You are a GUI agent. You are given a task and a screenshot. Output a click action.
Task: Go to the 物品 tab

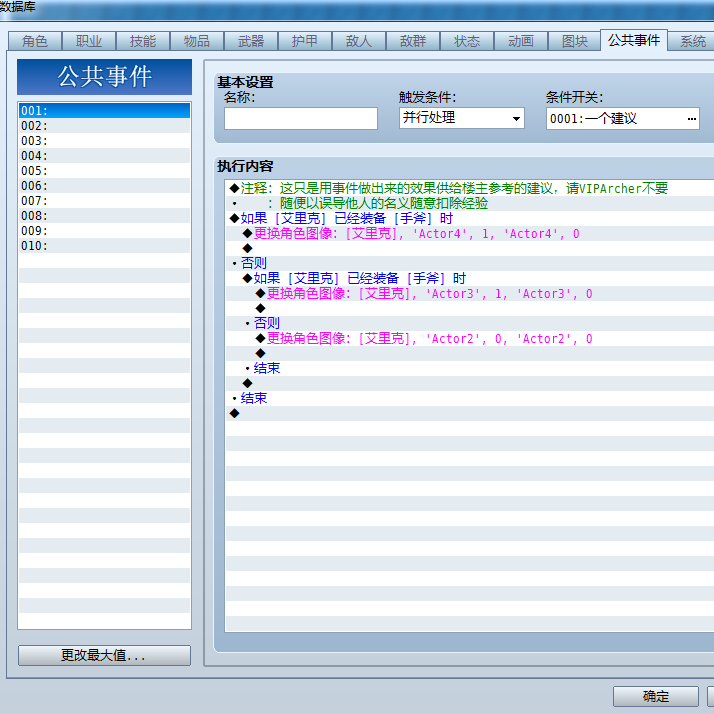click(197, 41)
